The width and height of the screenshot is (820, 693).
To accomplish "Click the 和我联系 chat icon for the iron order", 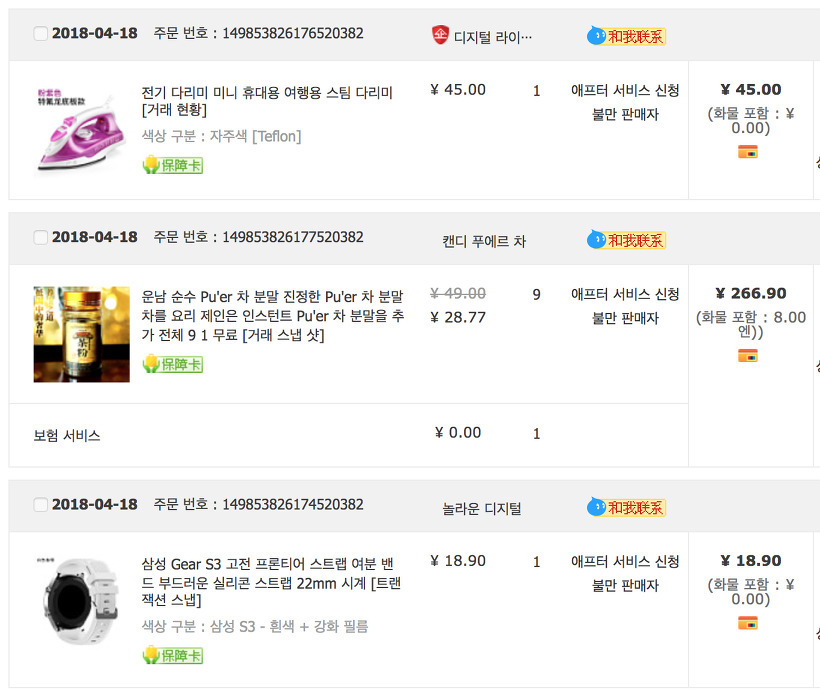I will [x=626, y=36].
